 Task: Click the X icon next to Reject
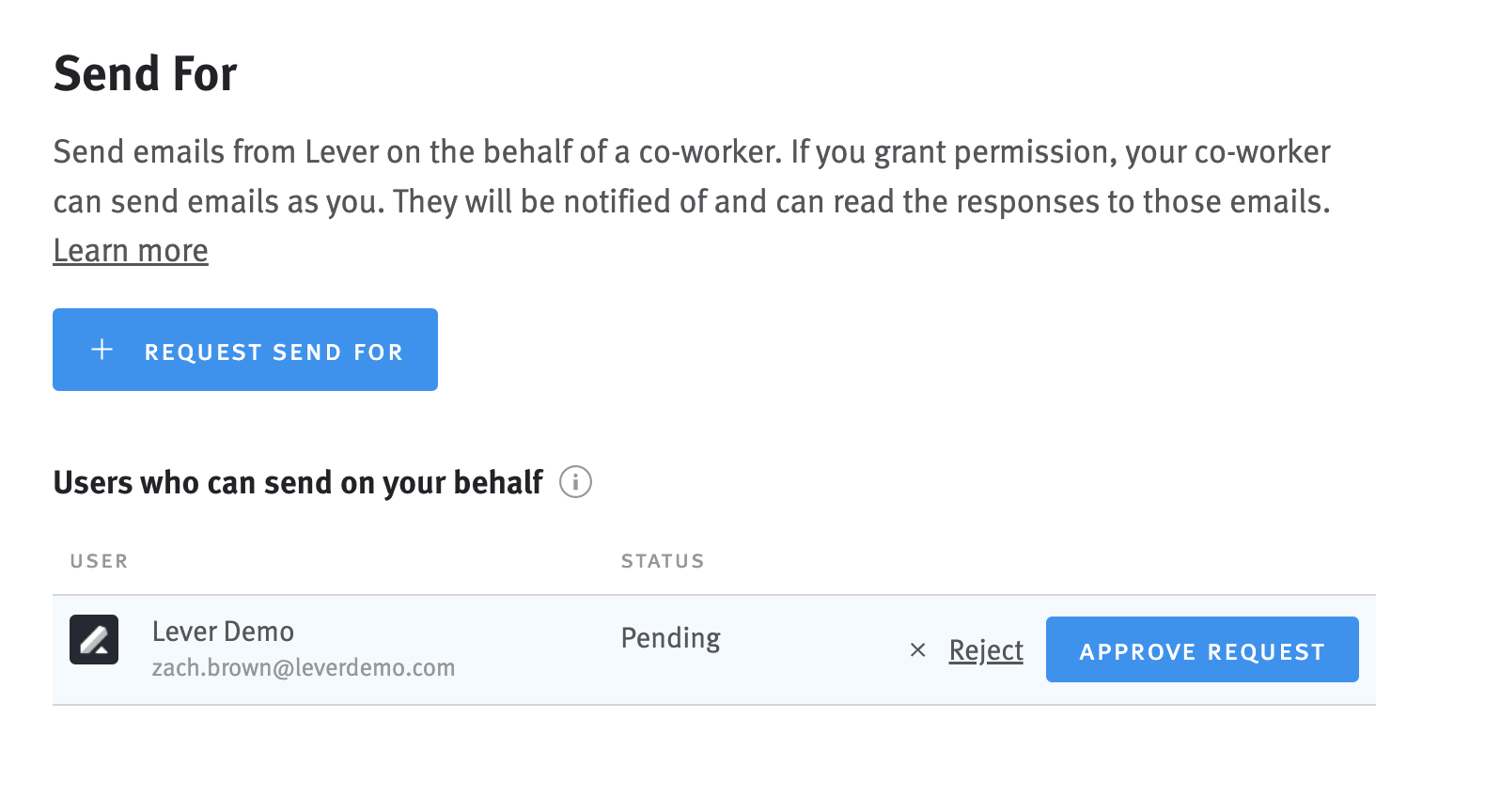[918, 650]
